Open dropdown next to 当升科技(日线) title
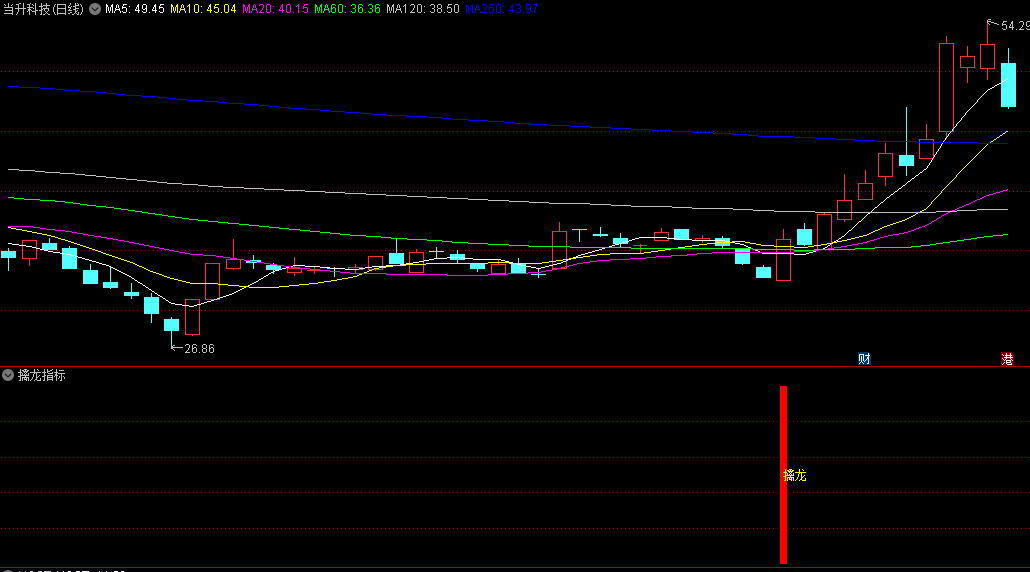The width and height of the screenshot is (1030, 572). click(95, 9)
